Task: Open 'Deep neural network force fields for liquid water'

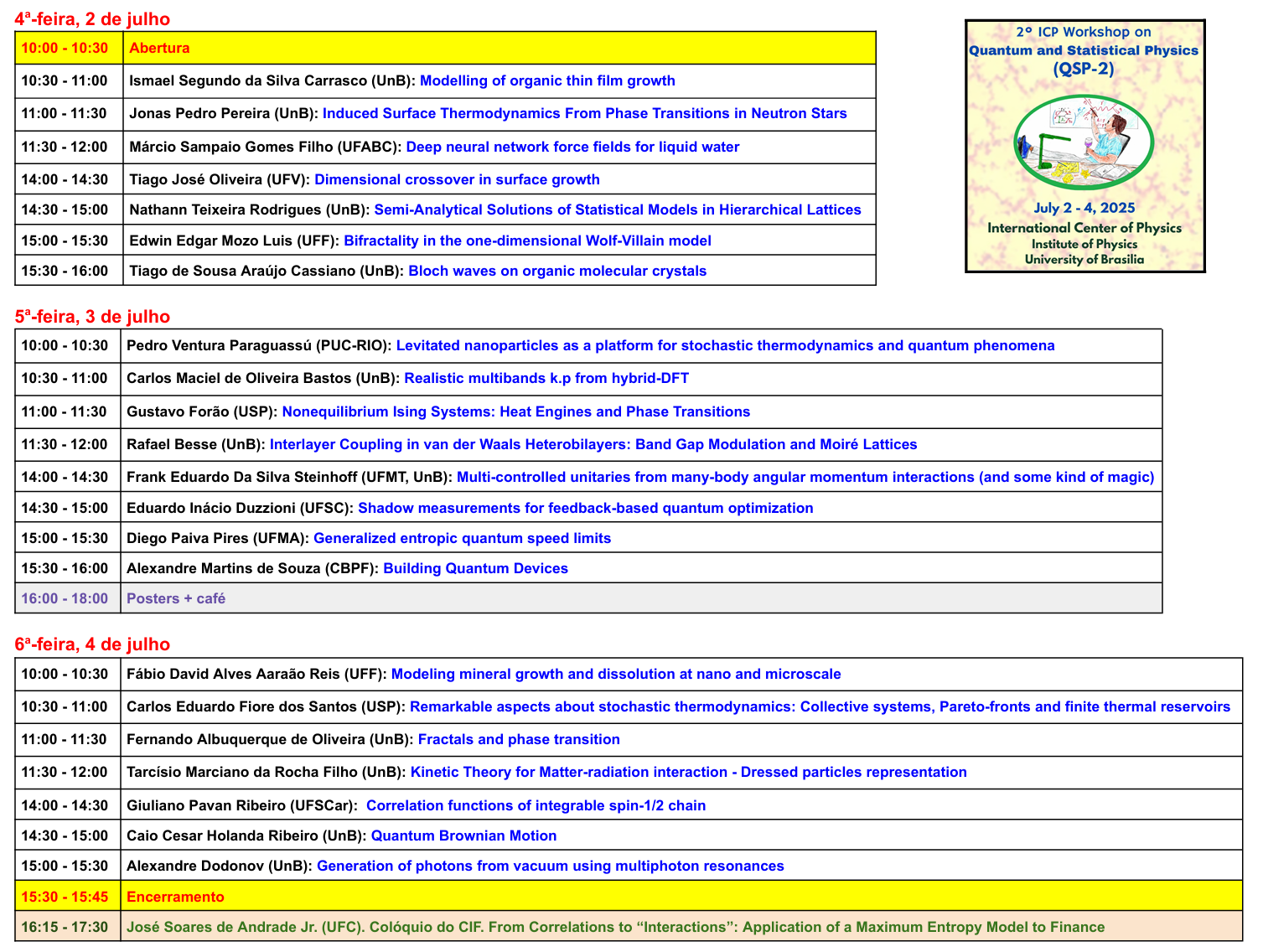Action: pos(572,147)
